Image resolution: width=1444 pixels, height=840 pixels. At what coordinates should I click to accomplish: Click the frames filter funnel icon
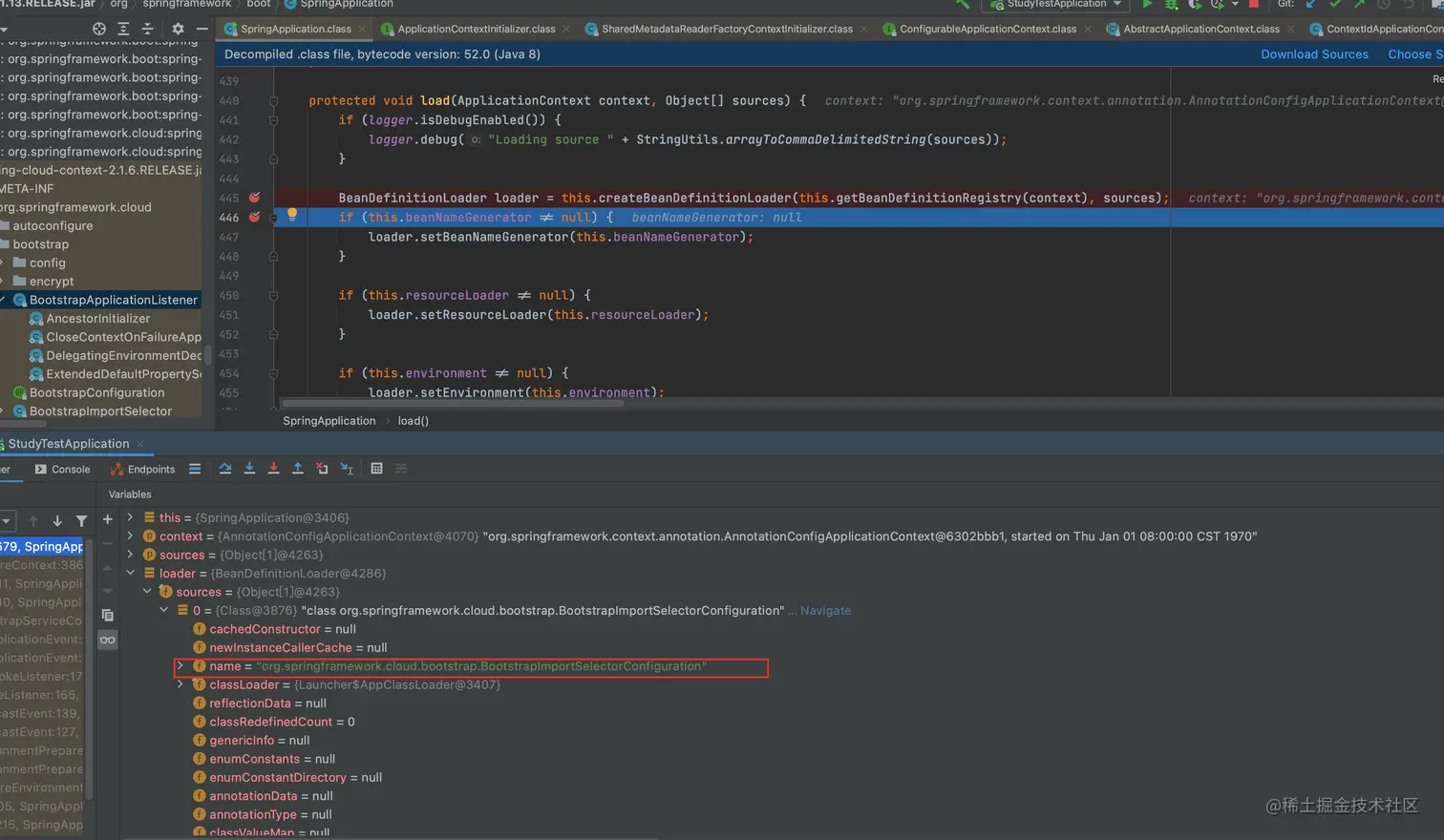pos(82,521)
